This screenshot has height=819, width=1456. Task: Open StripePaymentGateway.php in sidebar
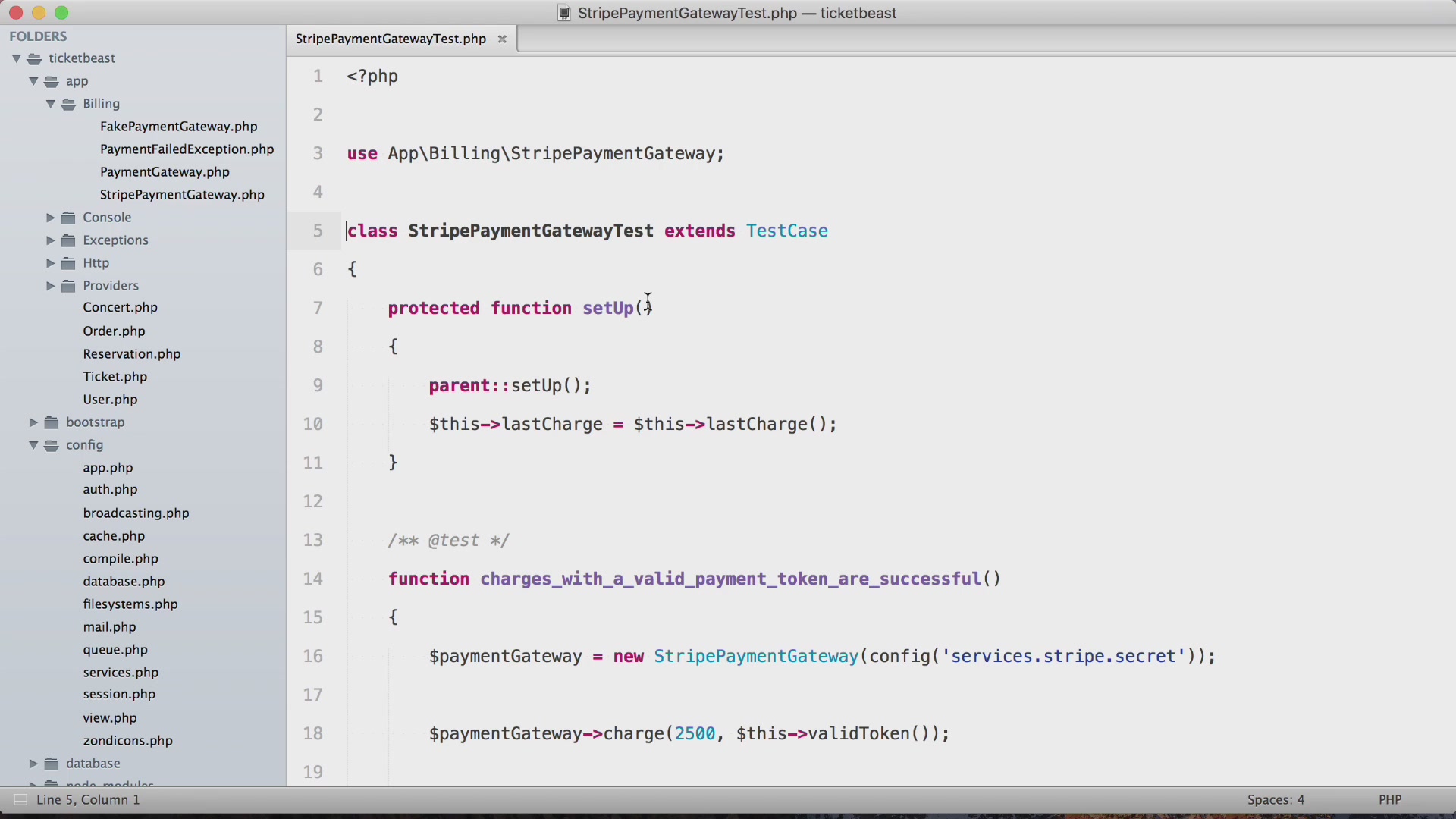pos(182,195)
